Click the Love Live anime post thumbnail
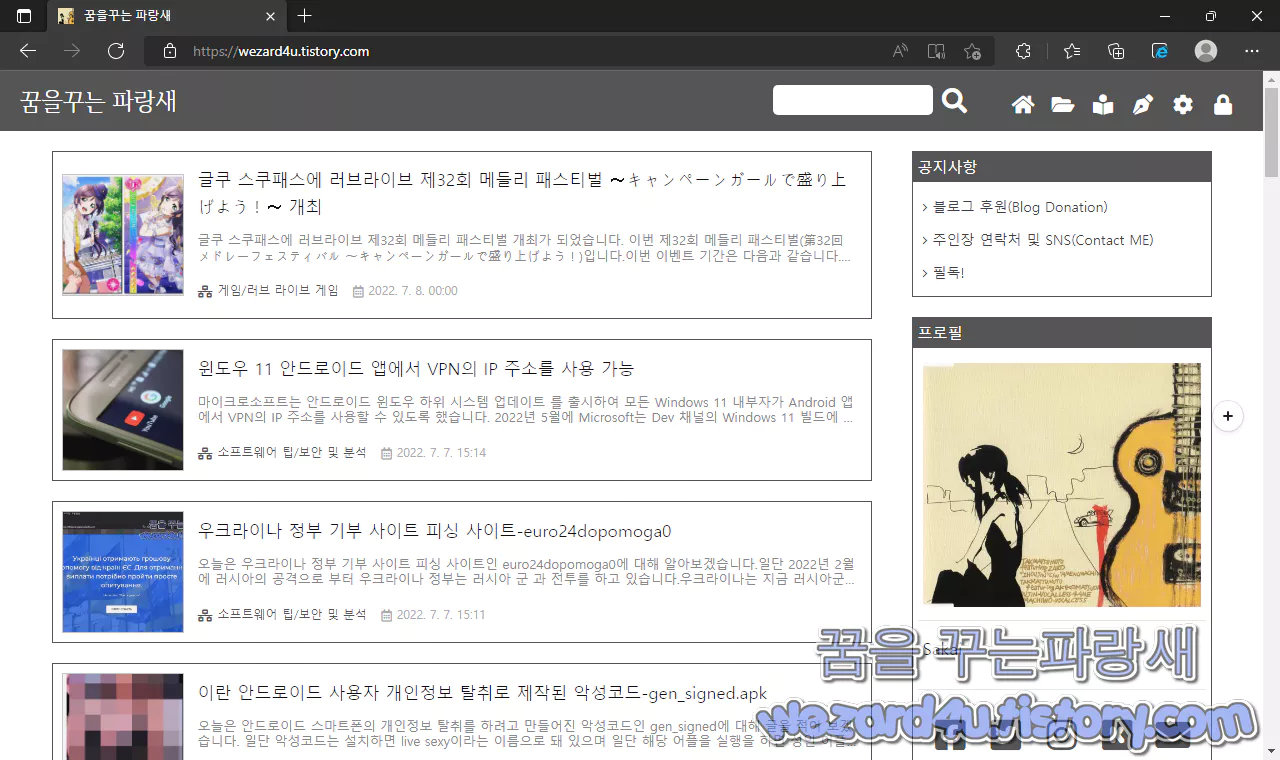 coord(123,235)
